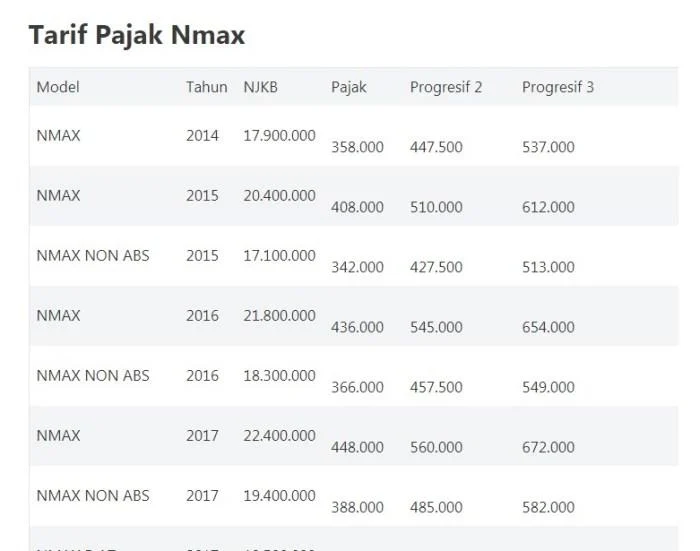Click NJKB value 18.300.000 for 2016
This screenshot has height=551, width=700.
pyautogui.click(x=279, y=376)
